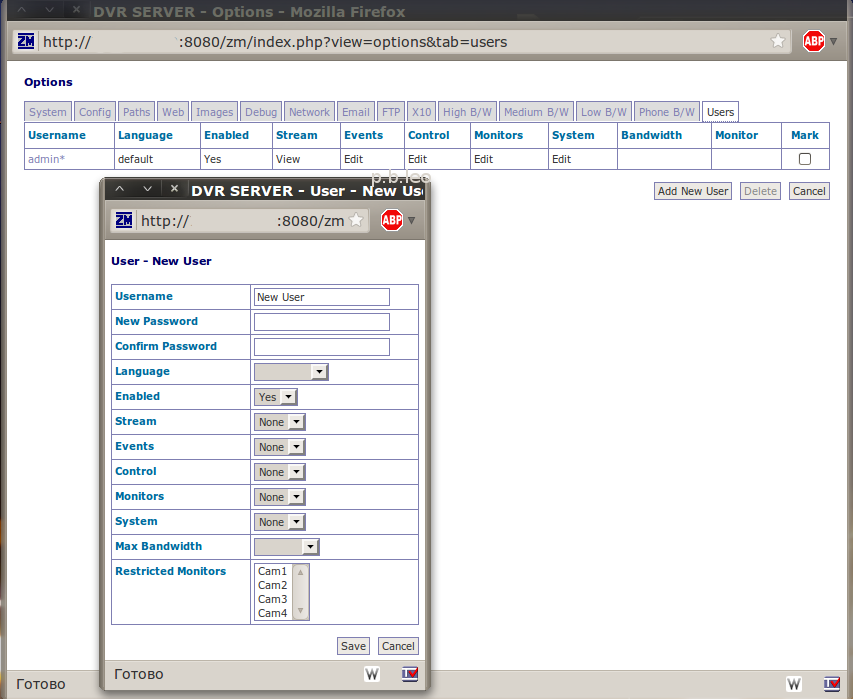Screen dimensions: 853x699
Task: Select Cam4 in Restricted Monitors list
Action: 272,613
